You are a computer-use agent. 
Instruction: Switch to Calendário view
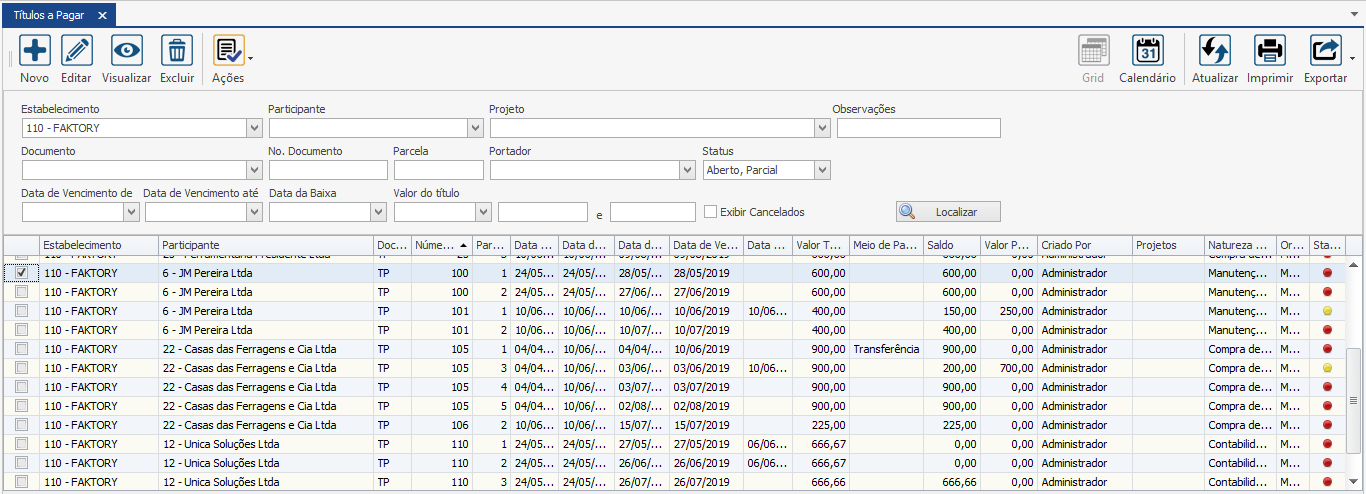coord(1147,51)
